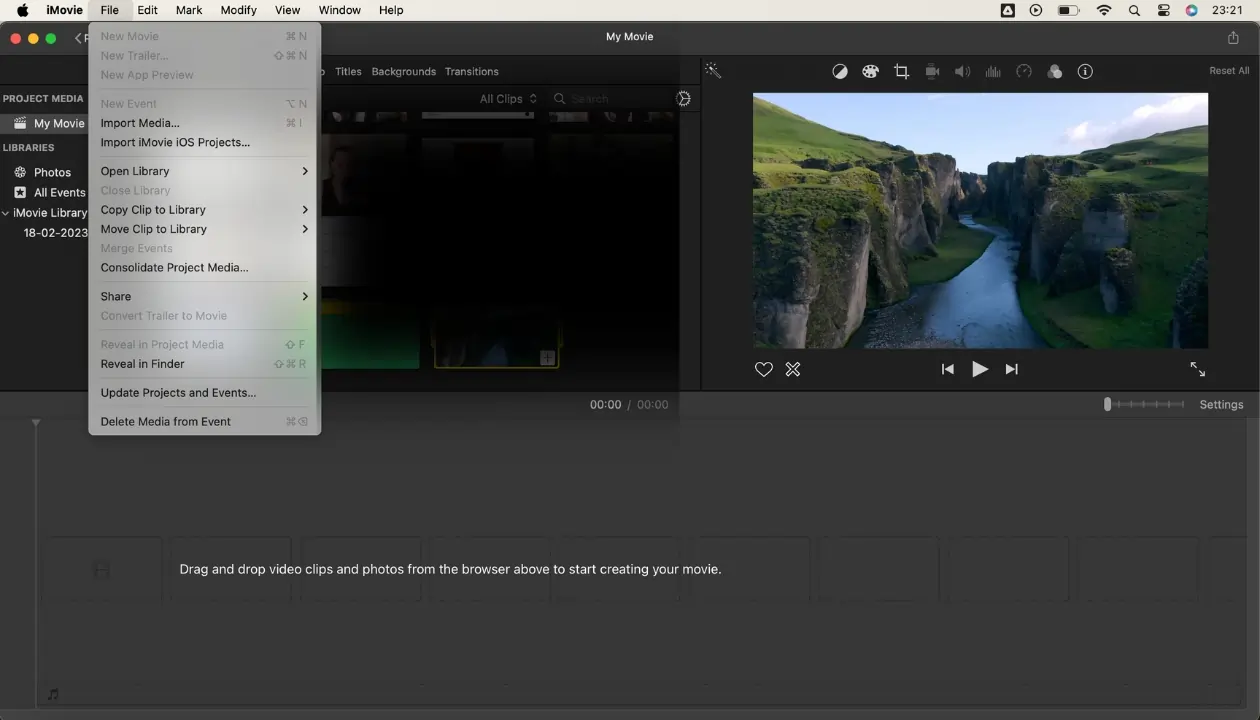Open the clip Speed controls
1260x720 pixels.
(x=1023, y=71)
